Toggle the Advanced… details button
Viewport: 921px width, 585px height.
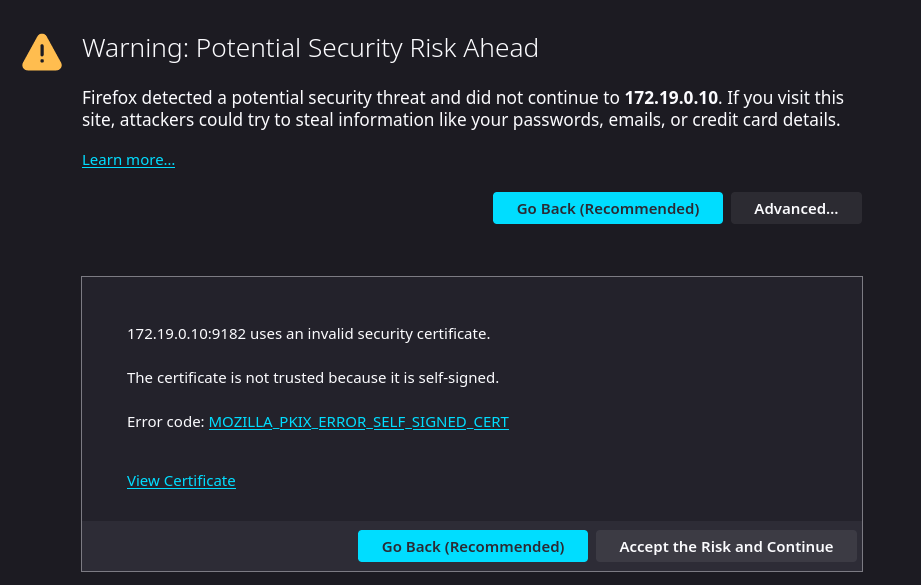pyautogui.click(x=796, y=209)
